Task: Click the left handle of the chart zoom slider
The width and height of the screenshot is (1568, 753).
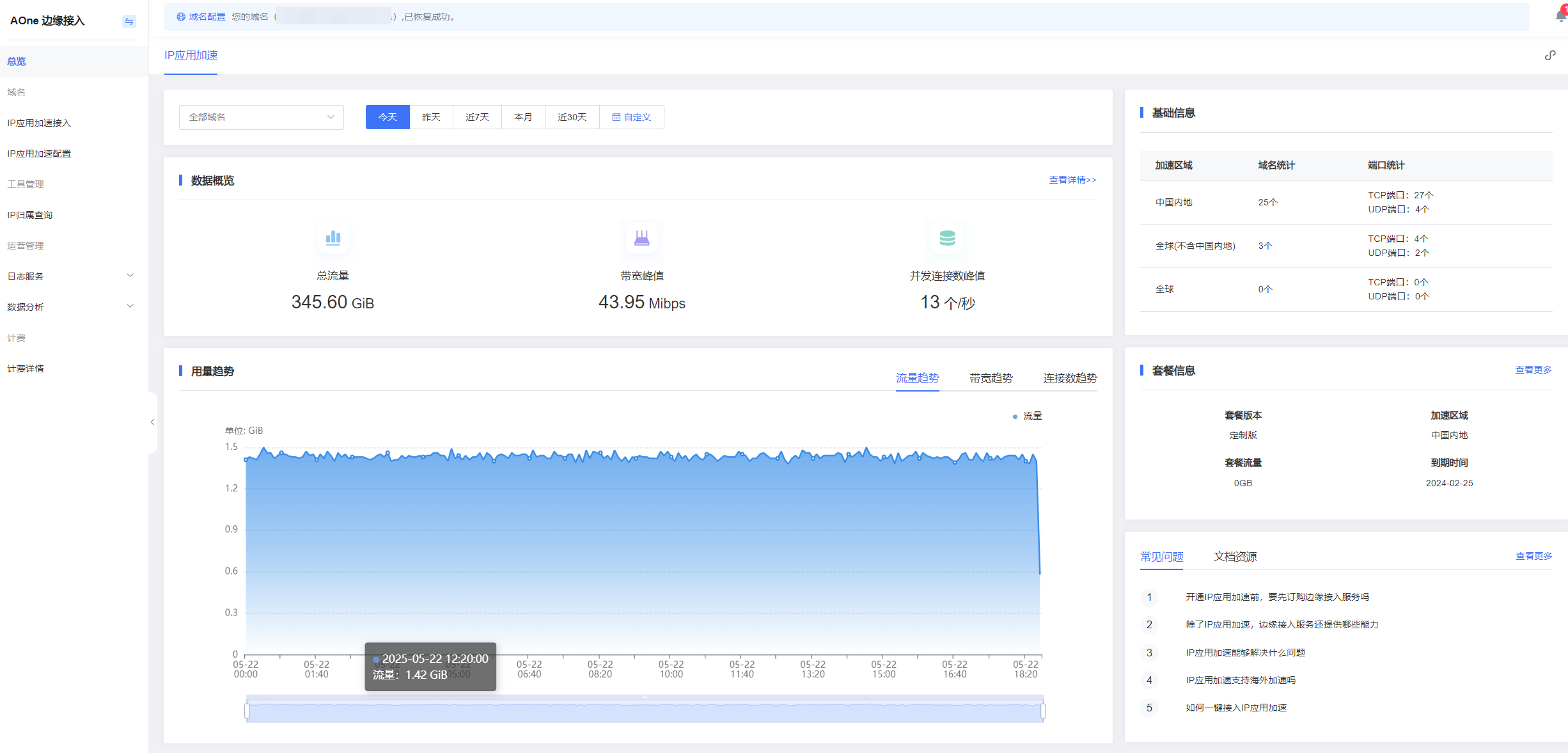Action: coord(247,711)
